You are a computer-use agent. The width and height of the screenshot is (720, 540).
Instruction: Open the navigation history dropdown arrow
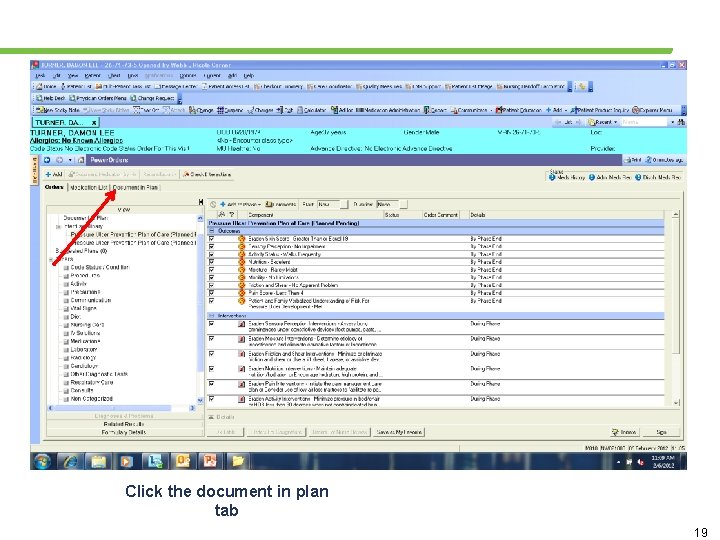(70, 160)
